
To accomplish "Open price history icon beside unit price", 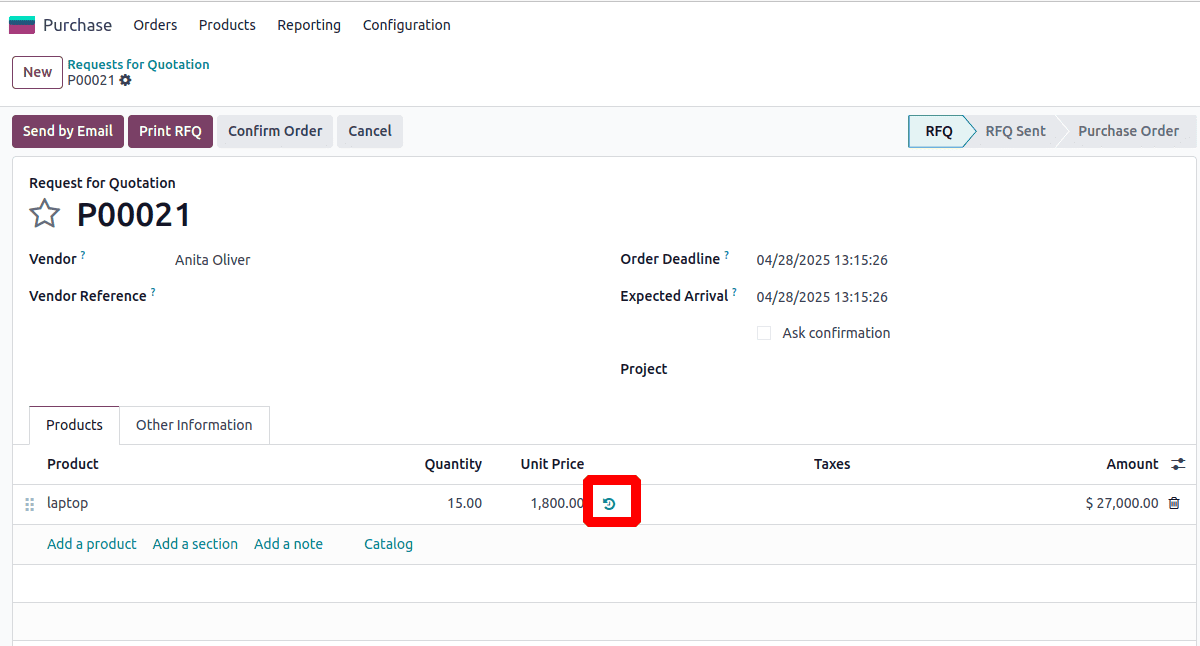I will [609, 504].
